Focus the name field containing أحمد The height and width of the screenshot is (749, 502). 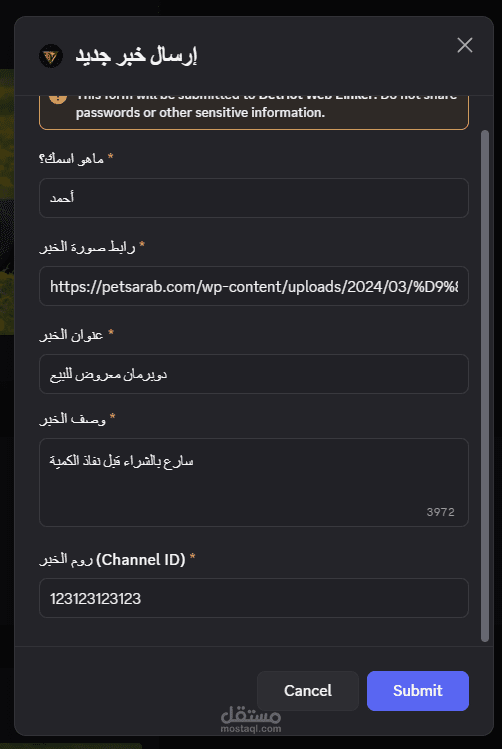point(254,198)
